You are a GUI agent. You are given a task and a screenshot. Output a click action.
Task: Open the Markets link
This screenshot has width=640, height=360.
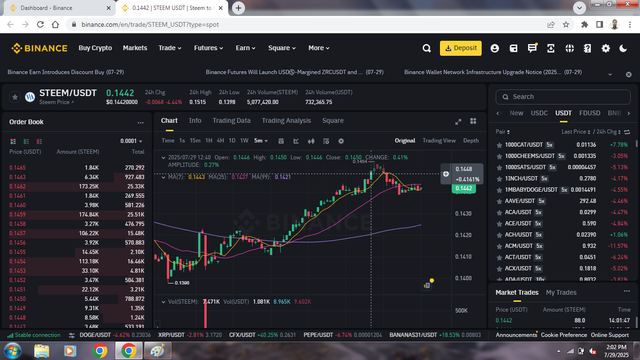(x=135, y=48)
